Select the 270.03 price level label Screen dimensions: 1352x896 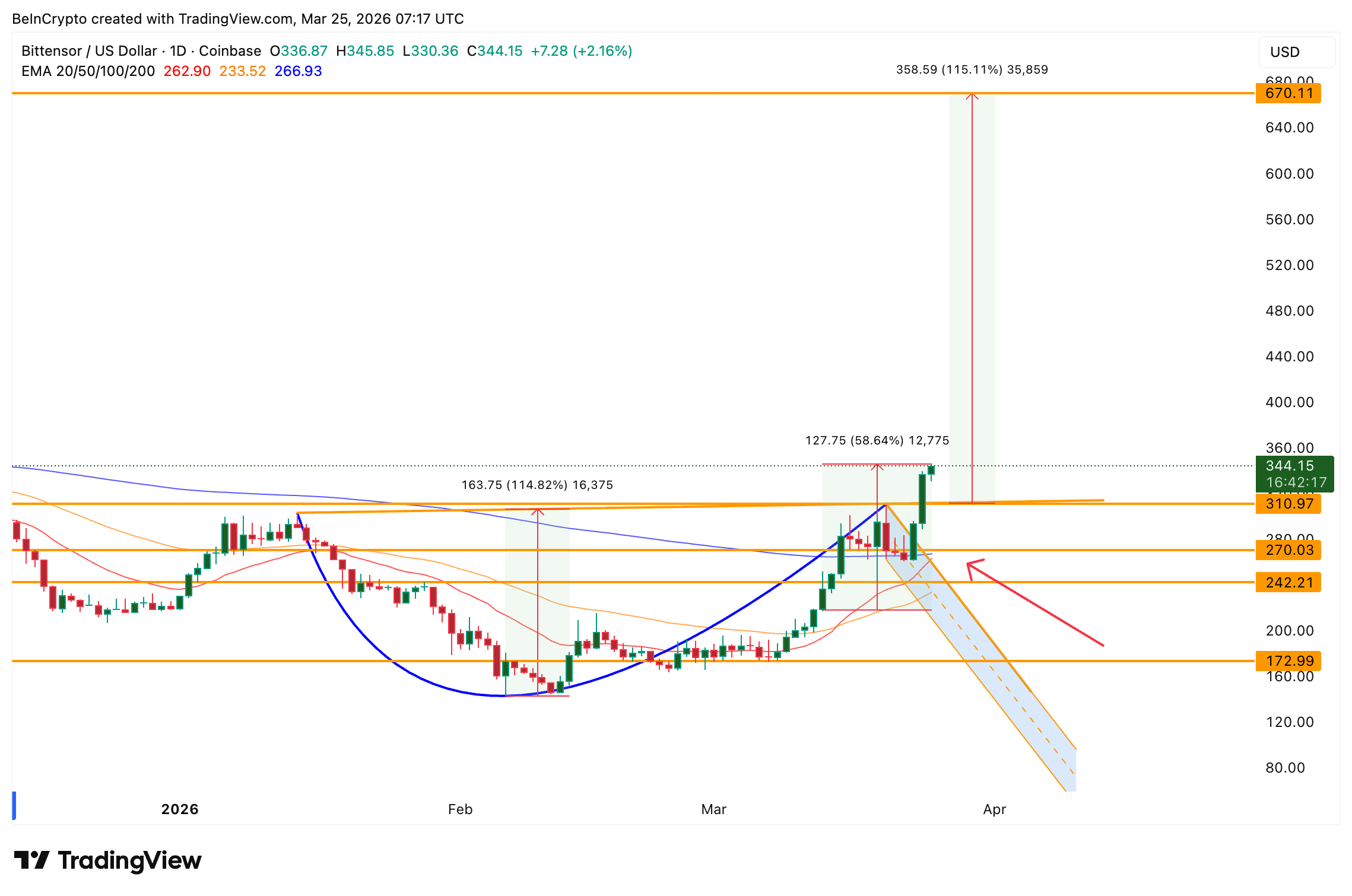pos(1287,550)
